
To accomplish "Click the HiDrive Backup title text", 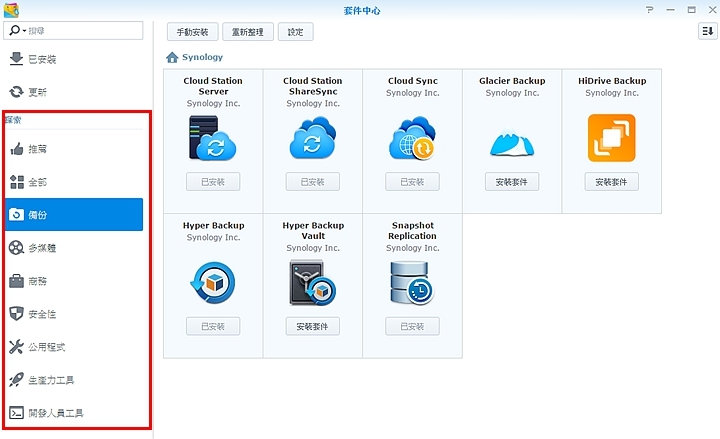I will click(612, 81).
